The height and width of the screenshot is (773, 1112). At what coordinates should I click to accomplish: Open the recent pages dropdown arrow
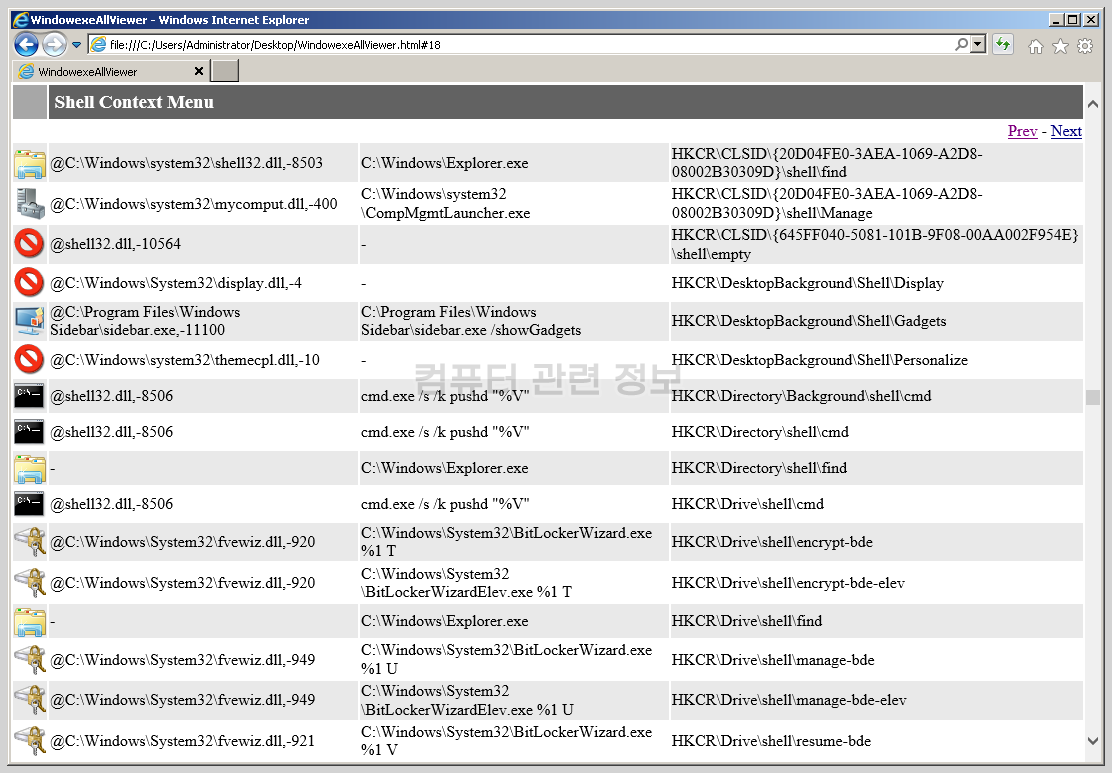coord(76,45)
